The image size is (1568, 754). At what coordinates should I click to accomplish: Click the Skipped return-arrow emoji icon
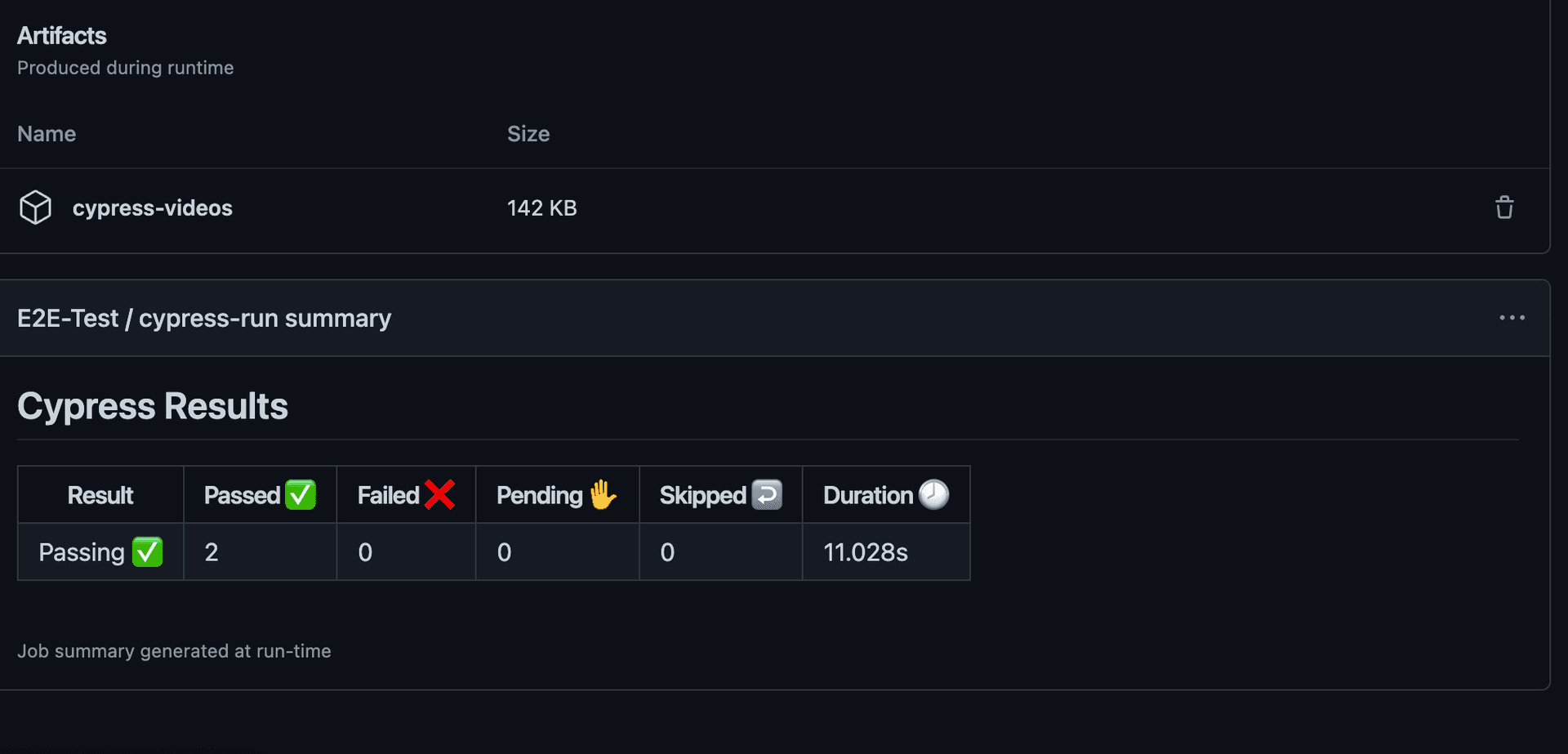767,495
